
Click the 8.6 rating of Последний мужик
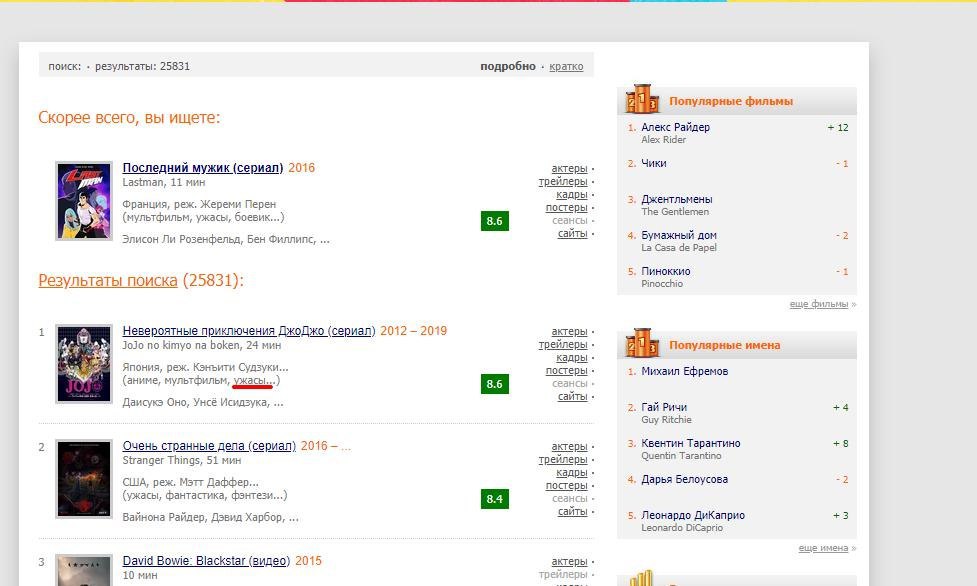click(495, 221)
